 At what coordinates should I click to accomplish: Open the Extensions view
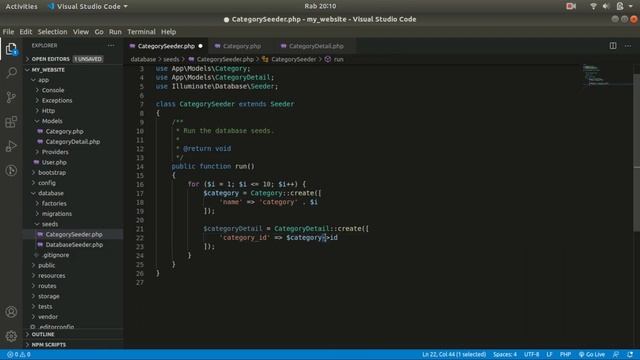(x=11, y=122)
